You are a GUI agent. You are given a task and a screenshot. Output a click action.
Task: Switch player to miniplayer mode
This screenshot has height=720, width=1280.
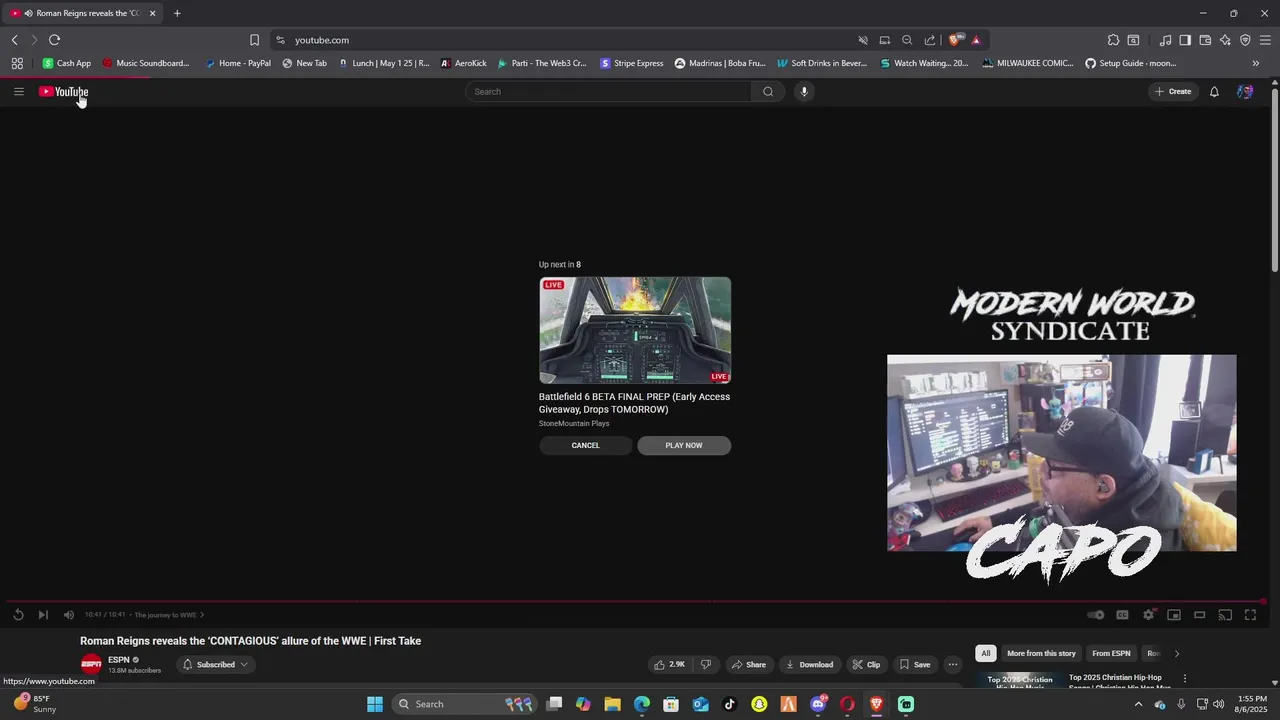coord(1174,615)
